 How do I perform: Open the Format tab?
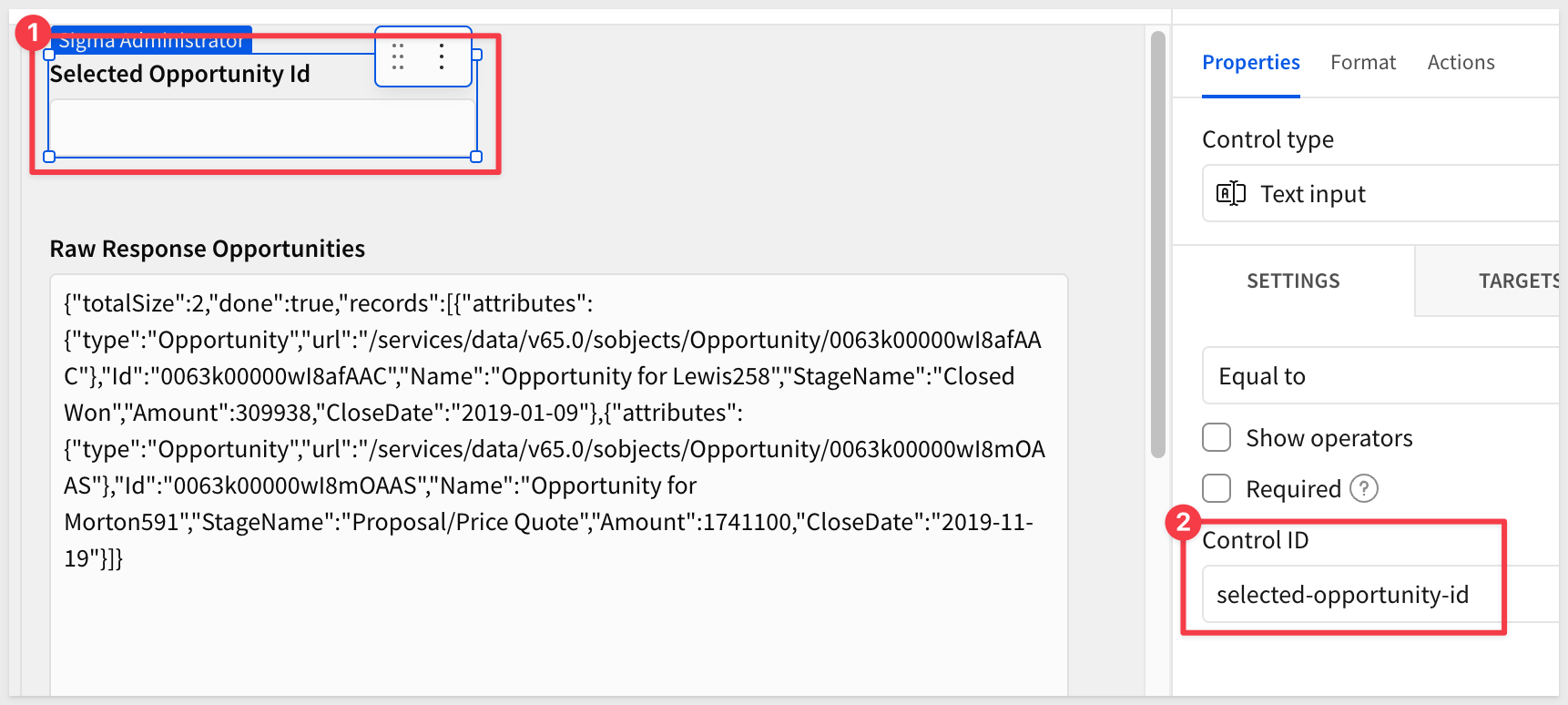1362,62
